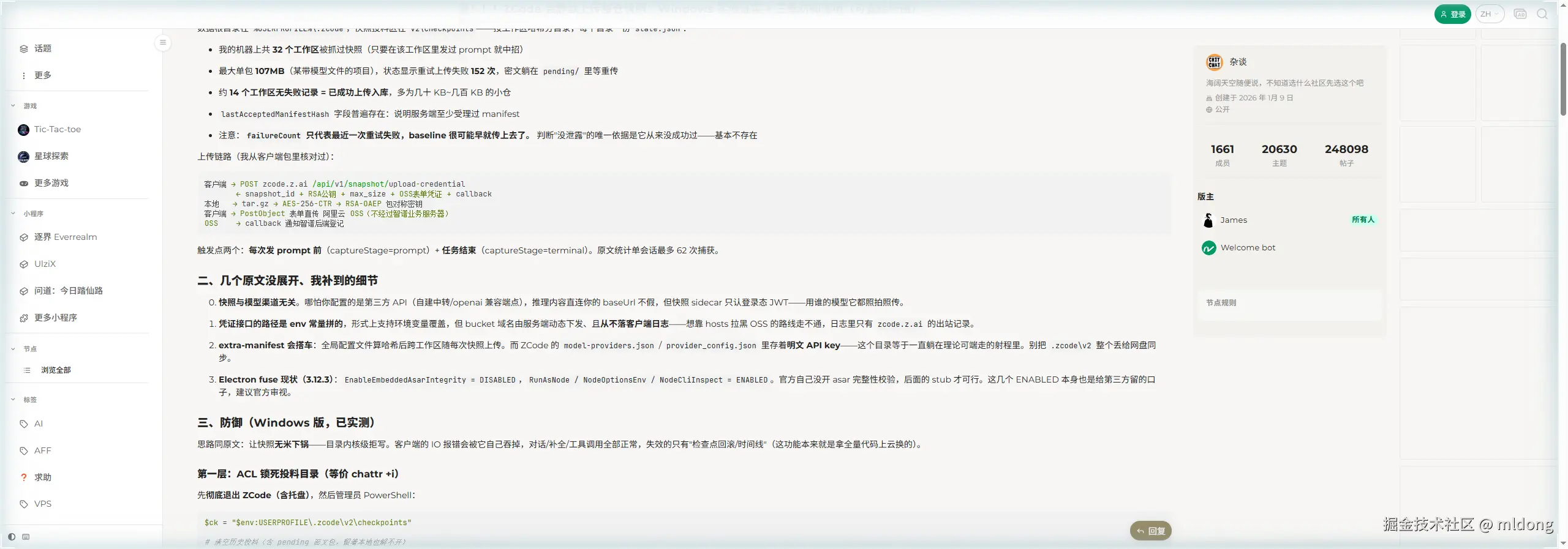This screenshot has height=549, width=1568.
Task: Open 浏览全部 nodes list
Action: point(56,370)
